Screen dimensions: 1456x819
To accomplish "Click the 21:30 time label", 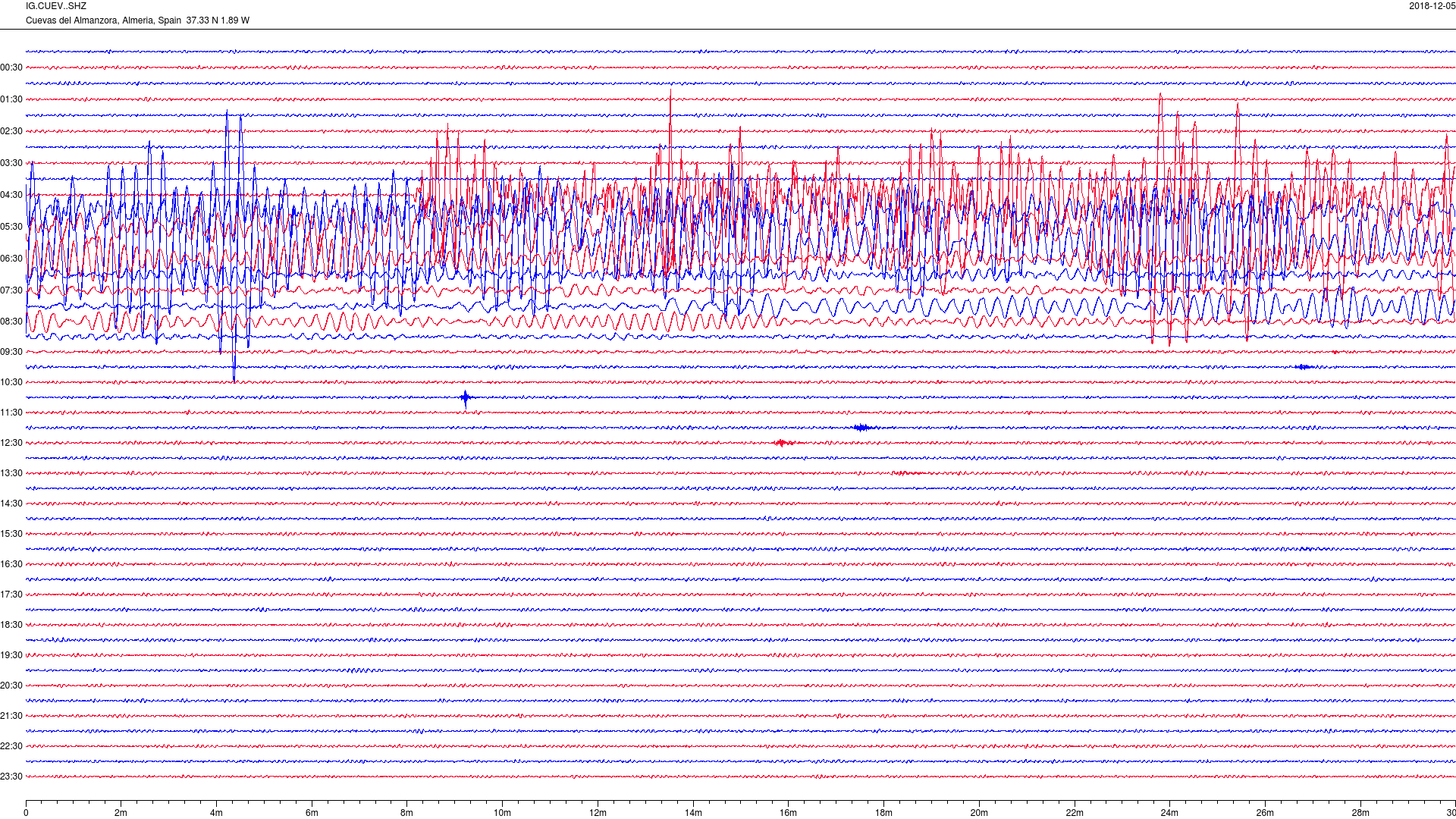I will tap(11, 716).
